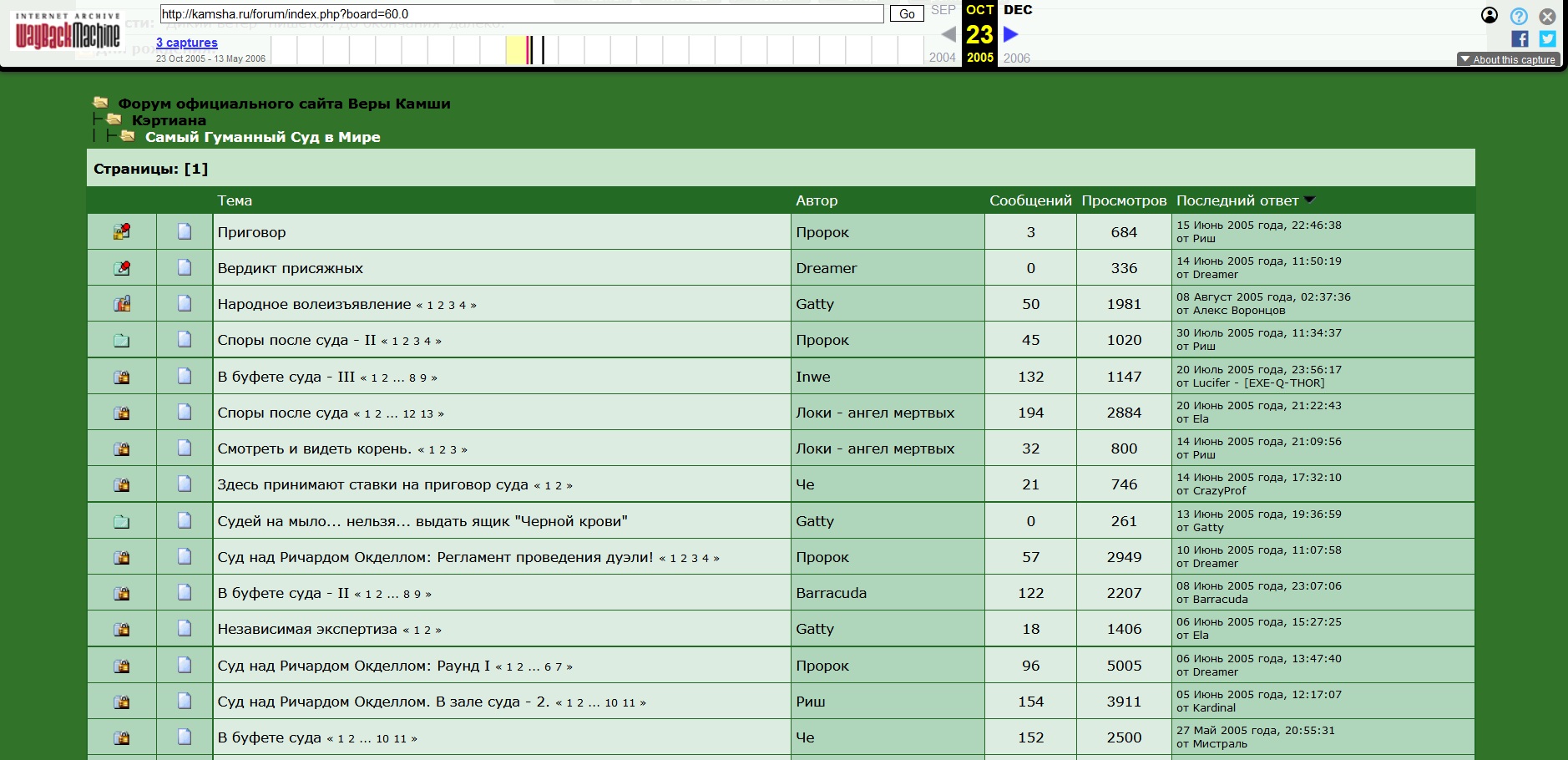This screenshot has height=760, width=1568.
Task: Open the Независимая экспертиза topic
Action: 307,629
